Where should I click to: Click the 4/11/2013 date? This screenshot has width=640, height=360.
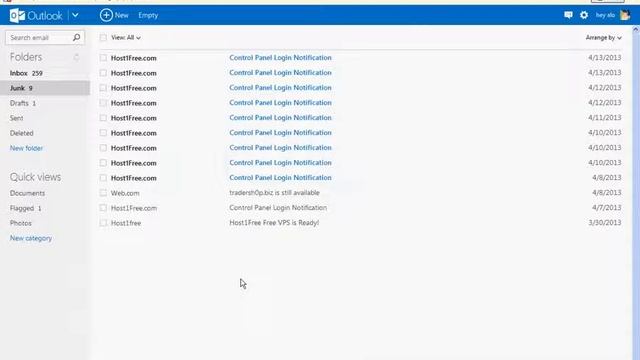[604, 118]
